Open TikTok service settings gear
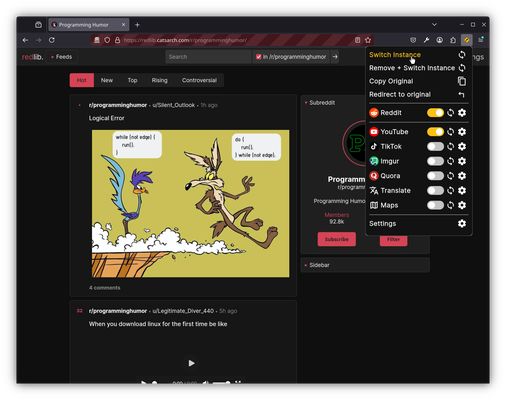The height and width of the screenshot is (400, 506). pos(462,147)
